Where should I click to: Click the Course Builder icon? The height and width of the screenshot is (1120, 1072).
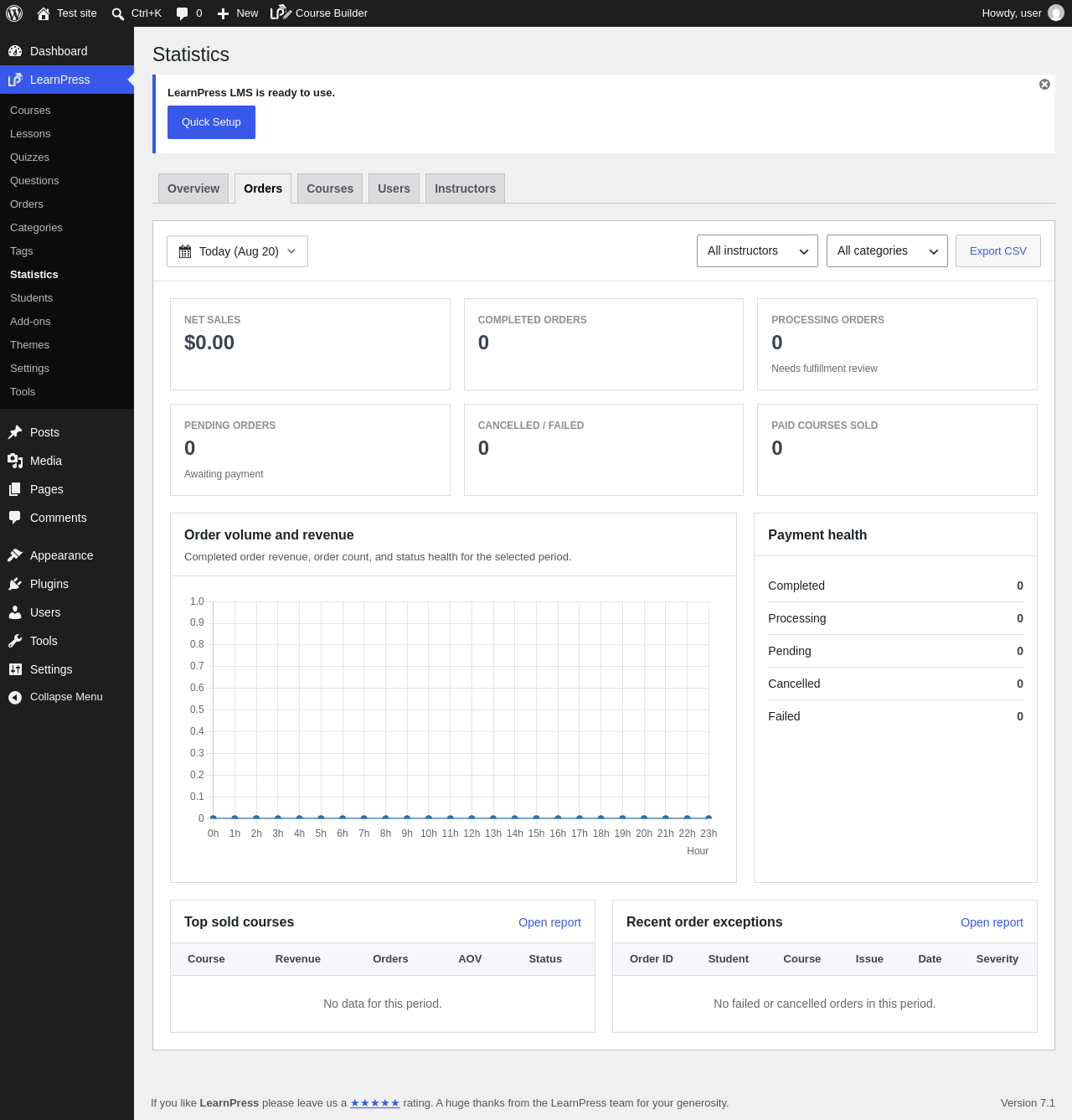tap(281, 13)
